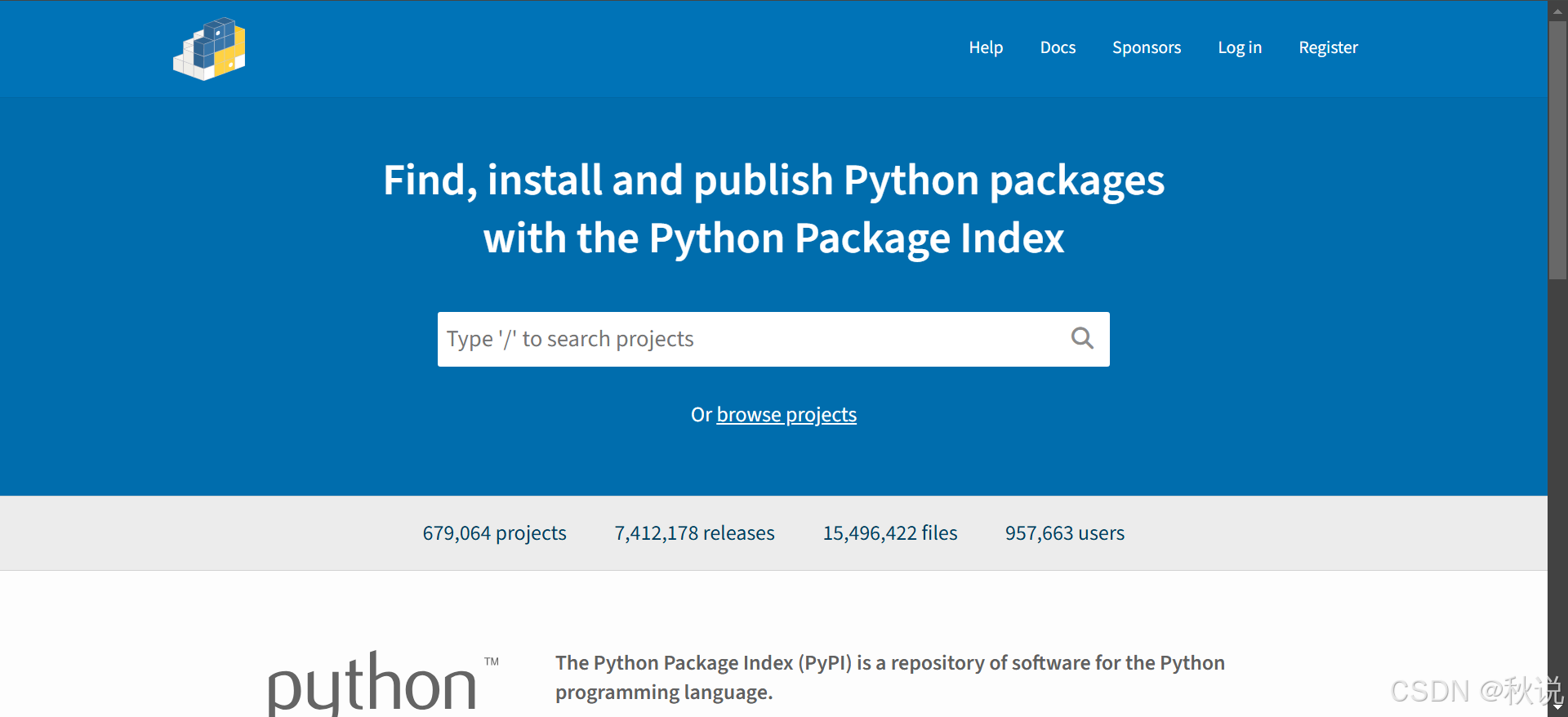Click the 7,412,178 releases statistic

pyautogui.click(x=694, y=533)
